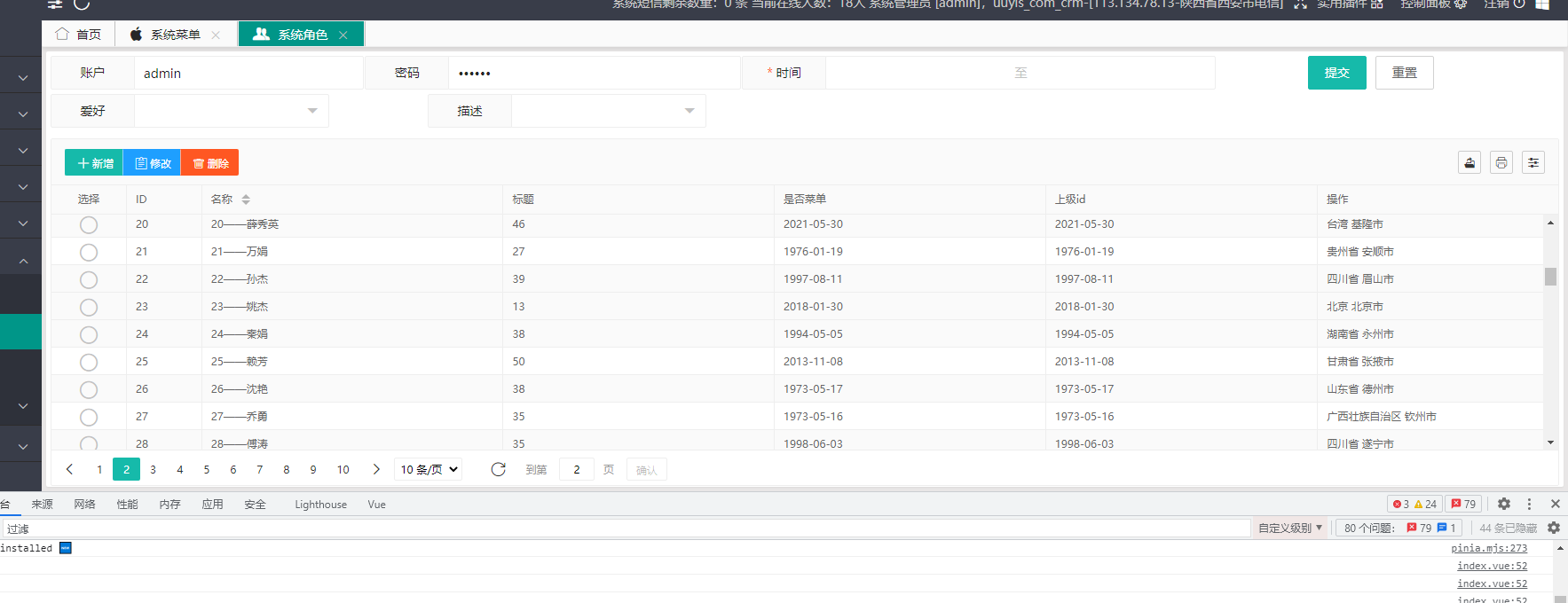The width and height of the screenshot is (1568, 603).
Task: Click the 重置 reset button
Action: [1405, 73]
